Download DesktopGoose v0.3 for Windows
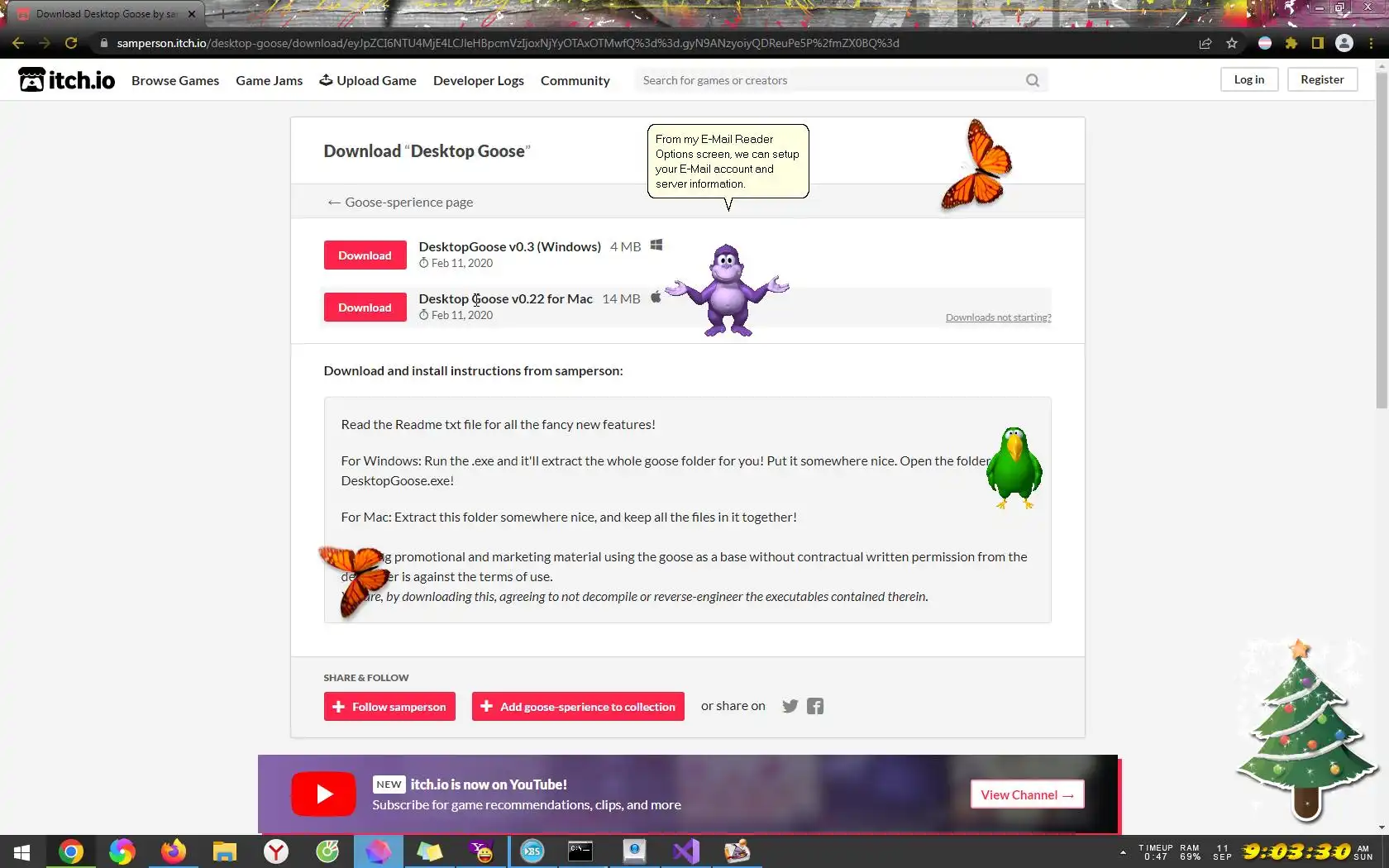The width and height of the screenshot is (1389, 868). pos(365,255)
